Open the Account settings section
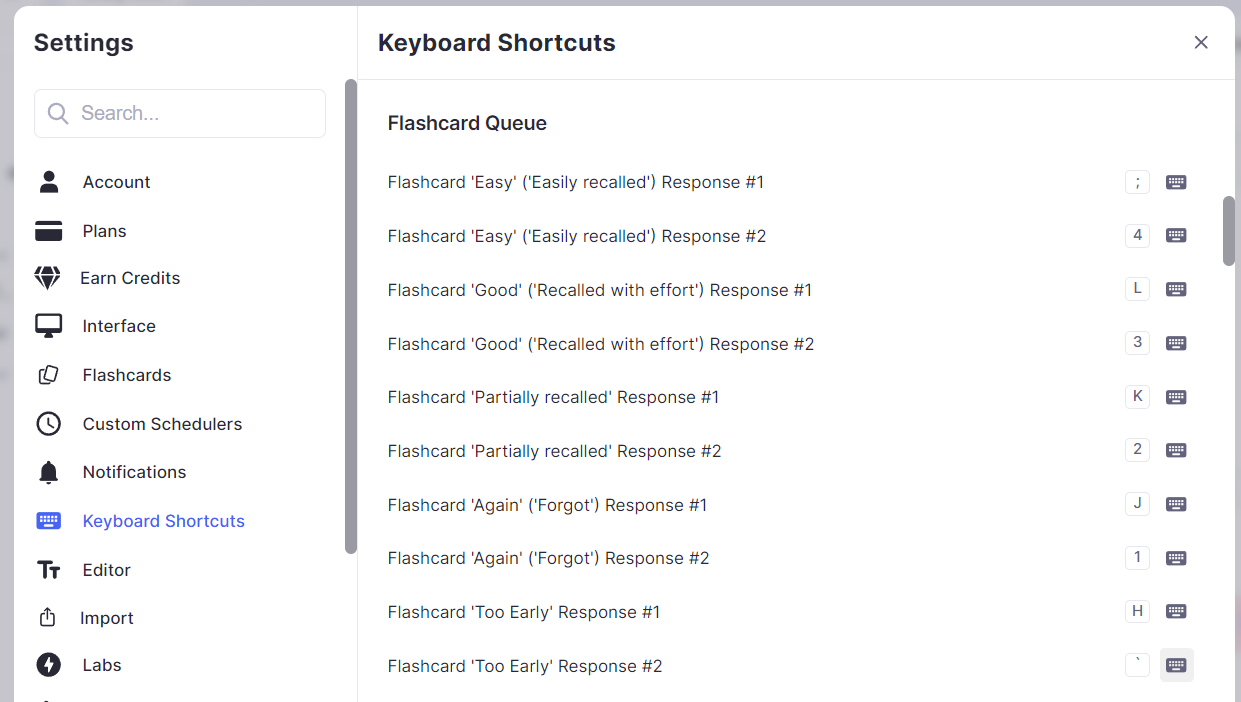 [116, 182]
